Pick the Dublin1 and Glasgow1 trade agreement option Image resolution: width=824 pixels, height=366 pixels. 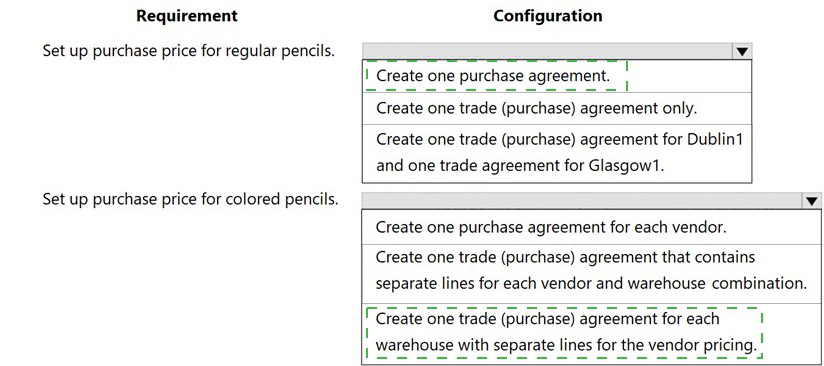point(557,153)
